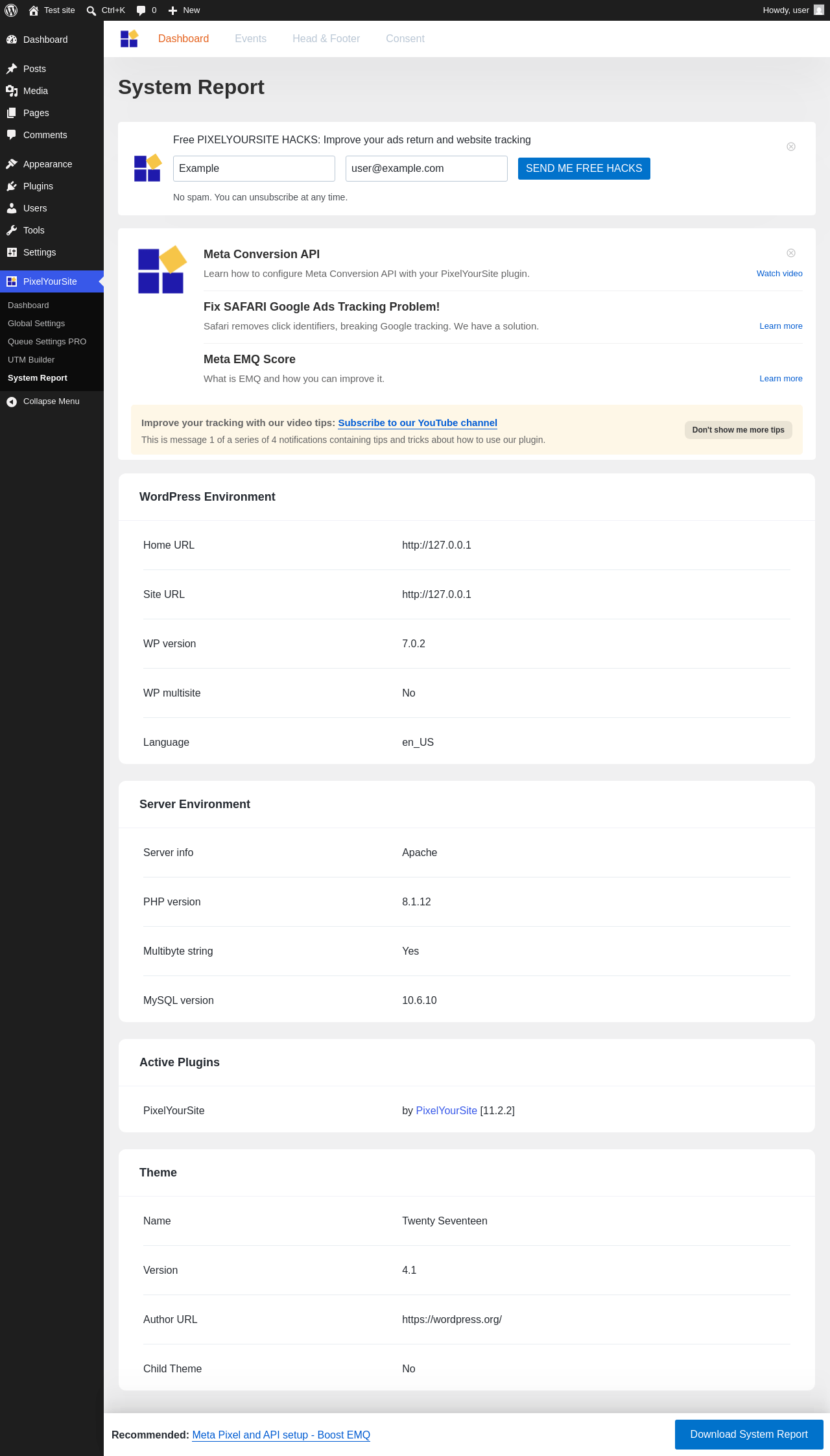
Task: Click the Pages icon in sidebar
Action: pos(12,113)
